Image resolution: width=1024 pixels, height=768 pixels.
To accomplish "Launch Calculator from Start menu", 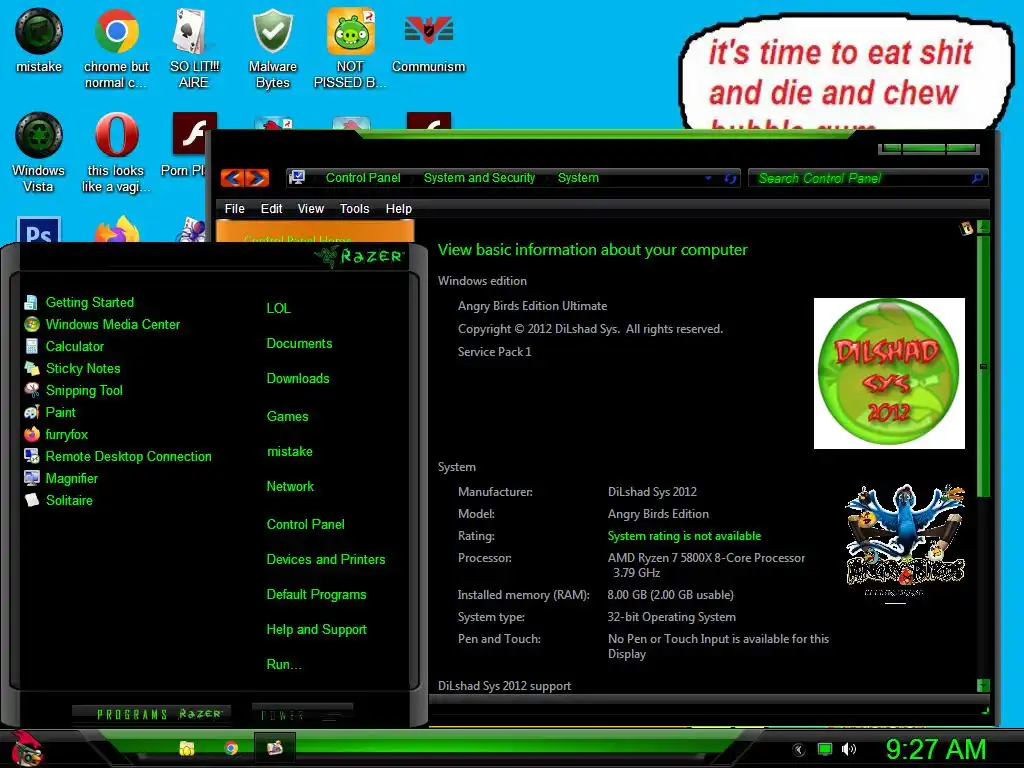I will (x=64, y=347).
